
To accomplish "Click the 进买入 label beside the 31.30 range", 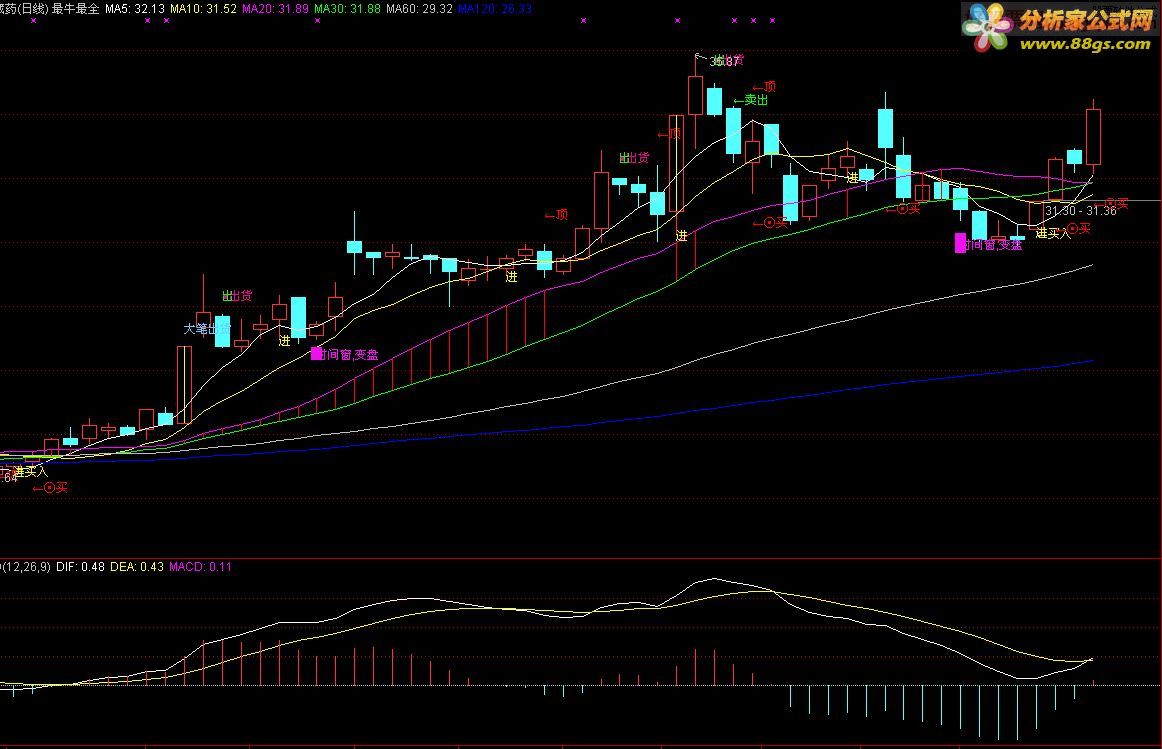I will [x=1053, y=233].
